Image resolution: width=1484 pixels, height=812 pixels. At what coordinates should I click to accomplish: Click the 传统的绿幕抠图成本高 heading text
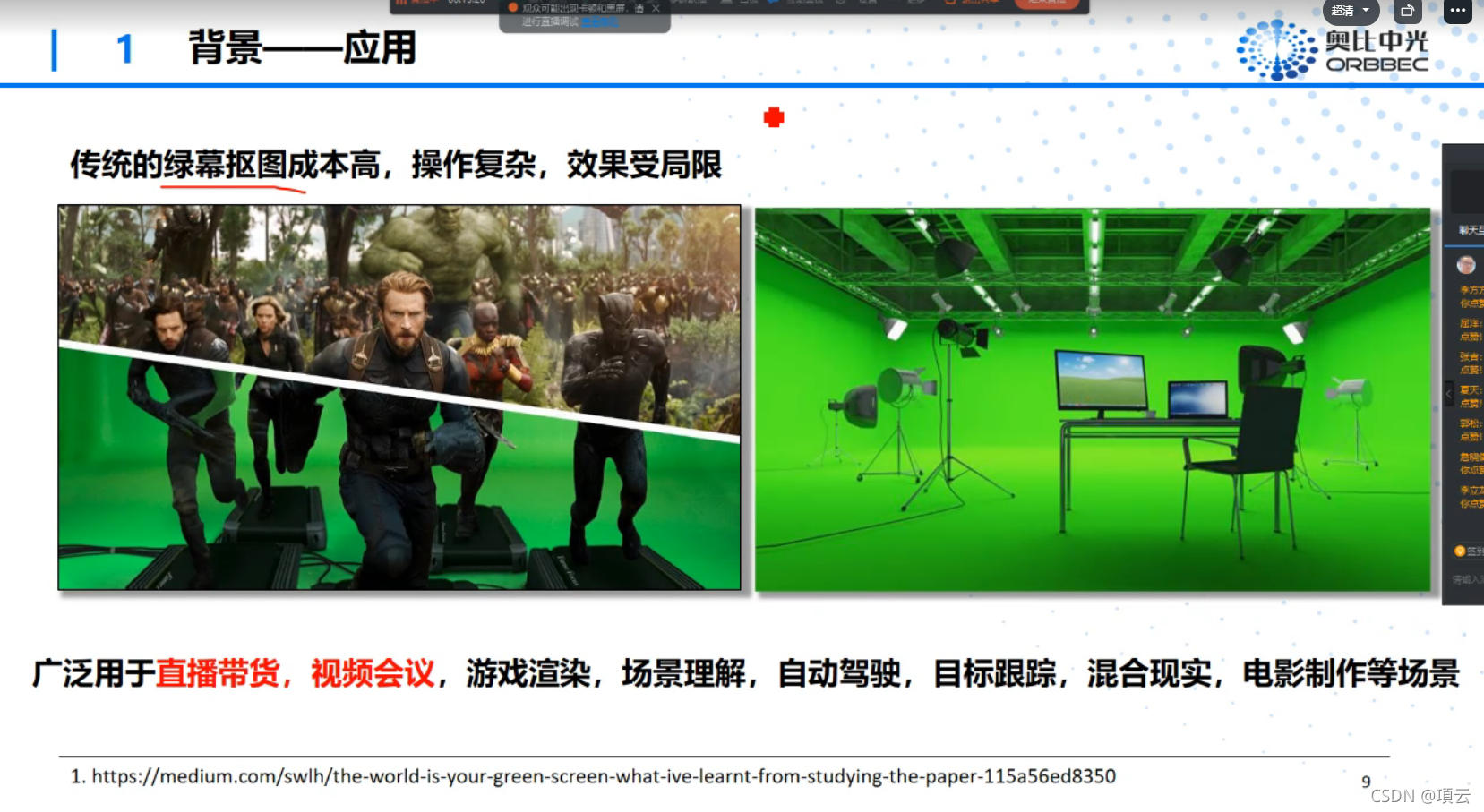pos(226,165)
